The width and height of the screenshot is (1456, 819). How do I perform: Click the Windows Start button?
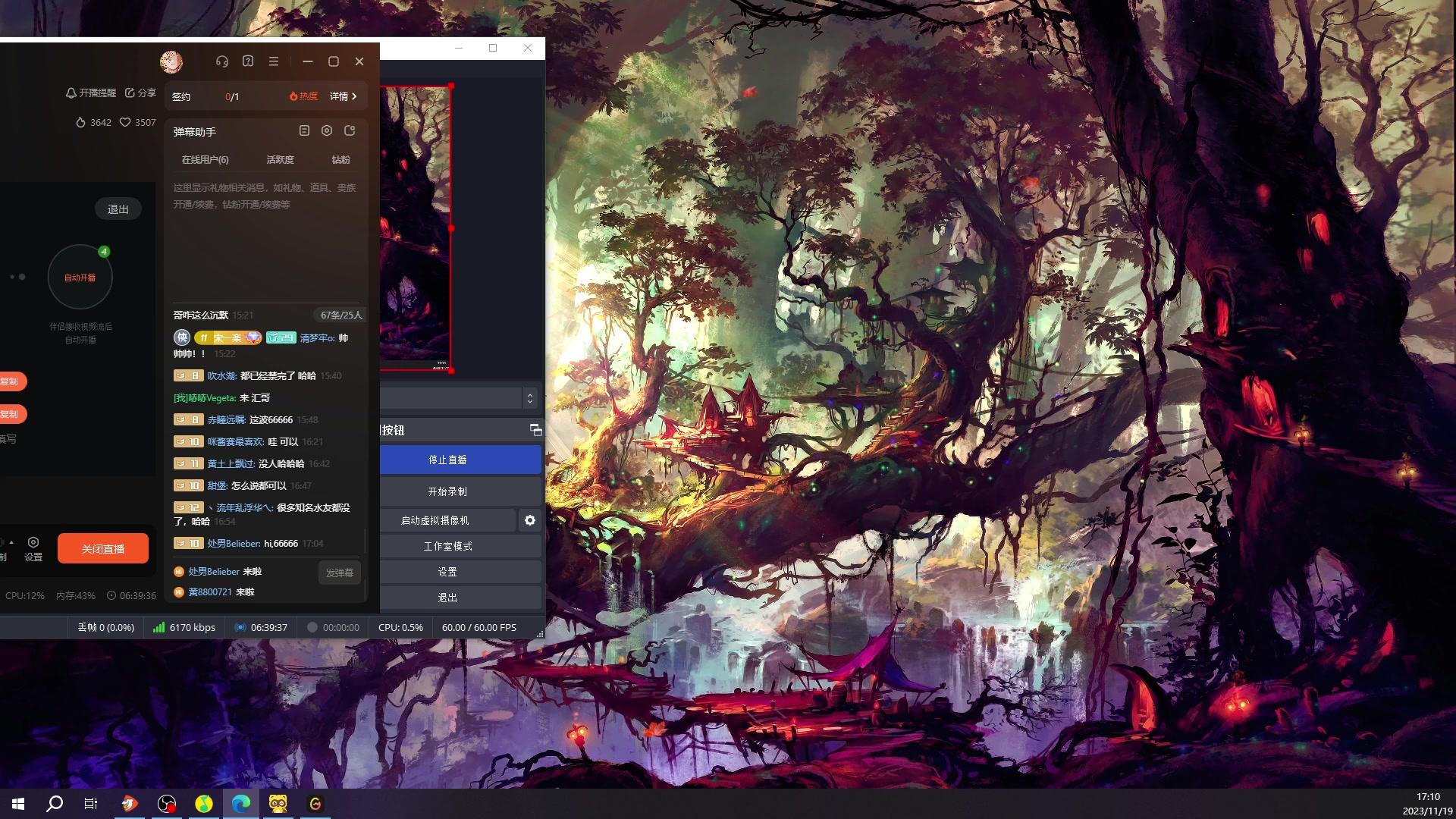[x=18, y=804]
